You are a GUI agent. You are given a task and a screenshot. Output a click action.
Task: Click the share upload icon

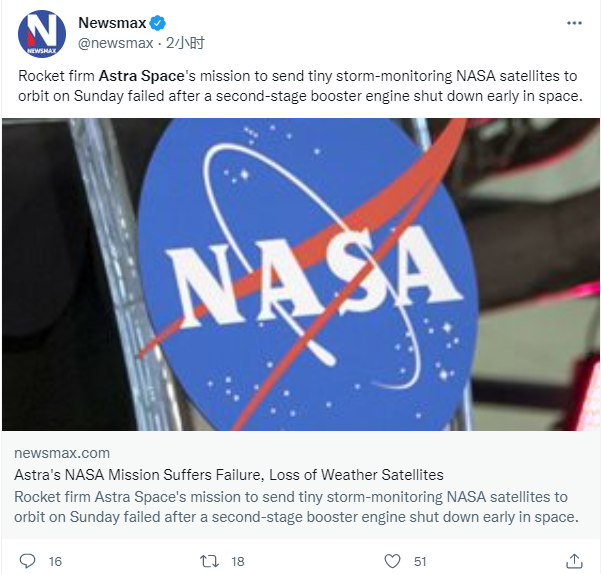pos(574,561)
